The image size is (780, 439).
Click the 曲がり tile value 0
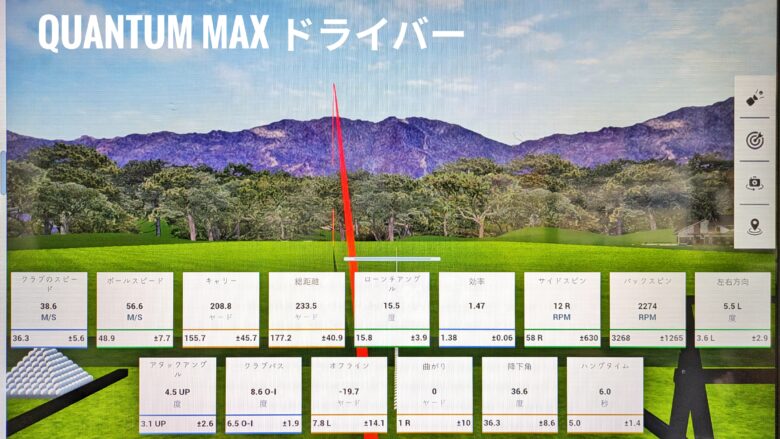pos(434,392)
